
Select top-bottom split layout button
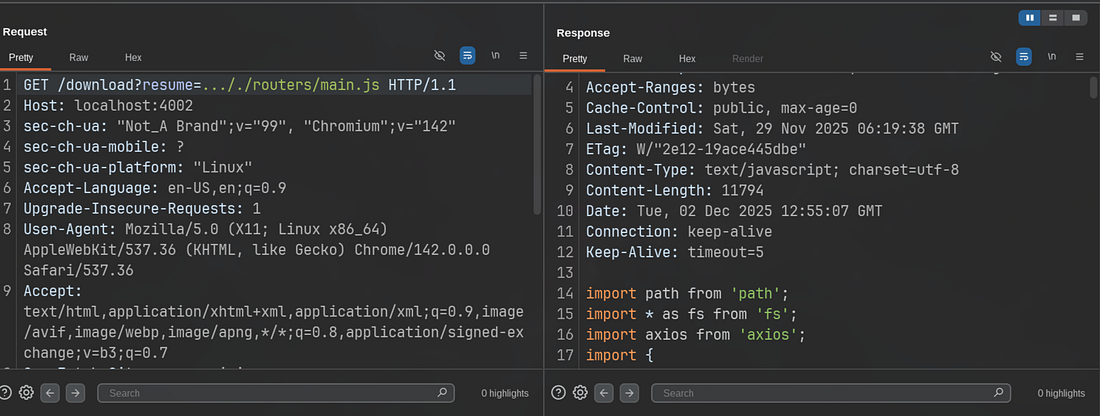(x=1052, y=18)
